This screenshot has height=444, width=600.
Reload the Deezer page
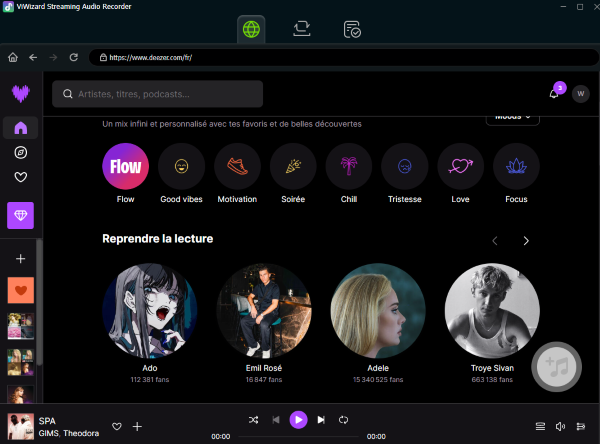[x=73, y=57]
